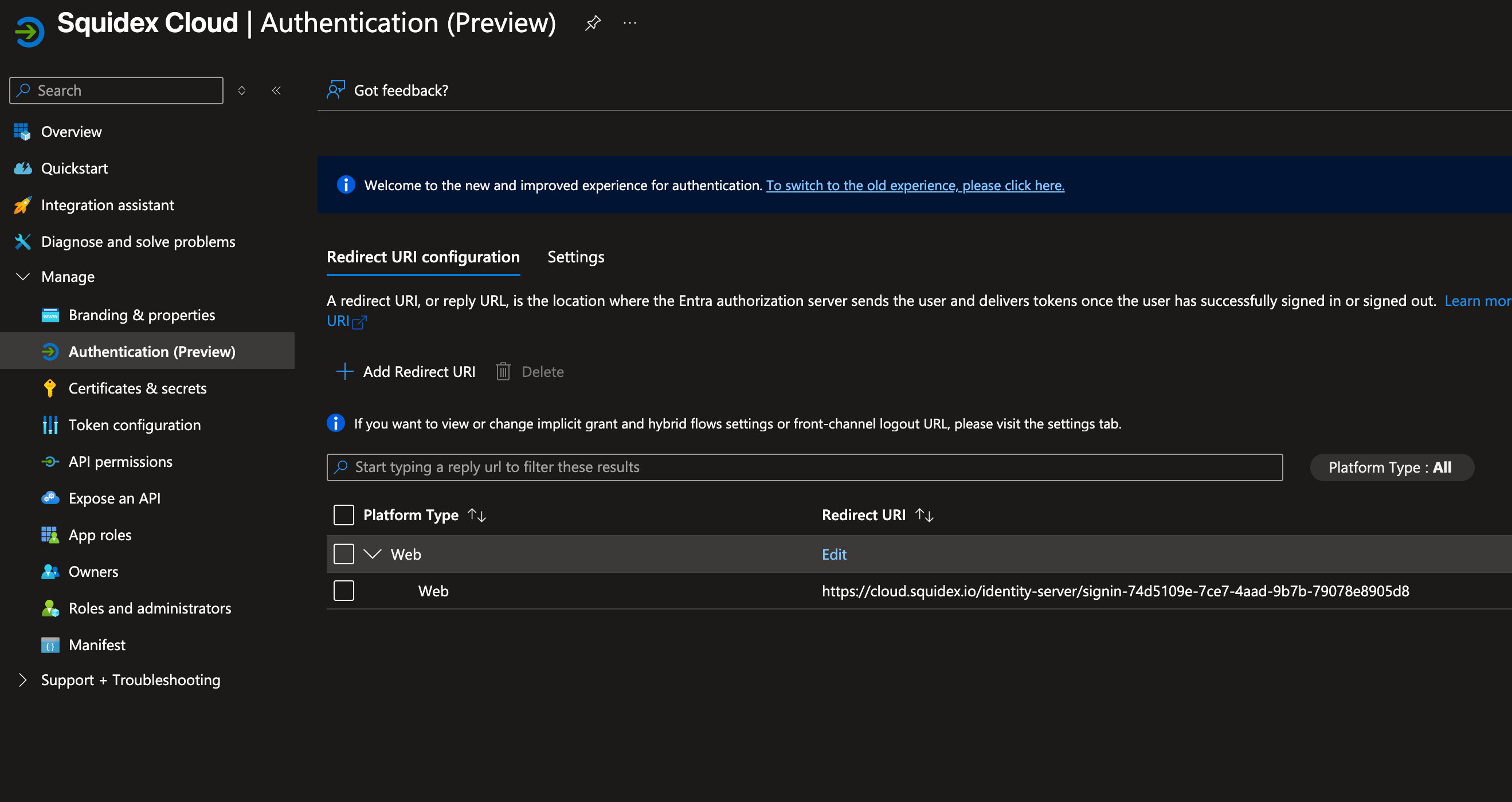Click Edit link in Web row
1512x802 pixels.
[833, 554]
